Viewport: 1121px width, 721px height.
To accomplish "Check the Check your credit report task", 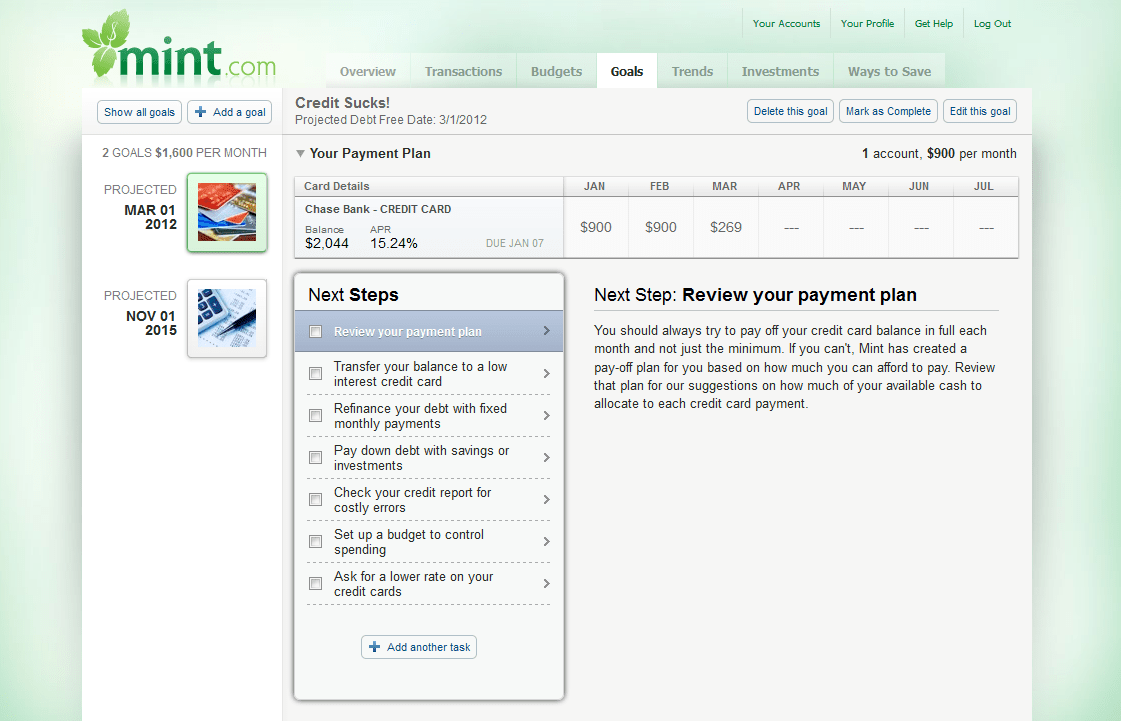I will pyautogui.click(x=315, y=499).
